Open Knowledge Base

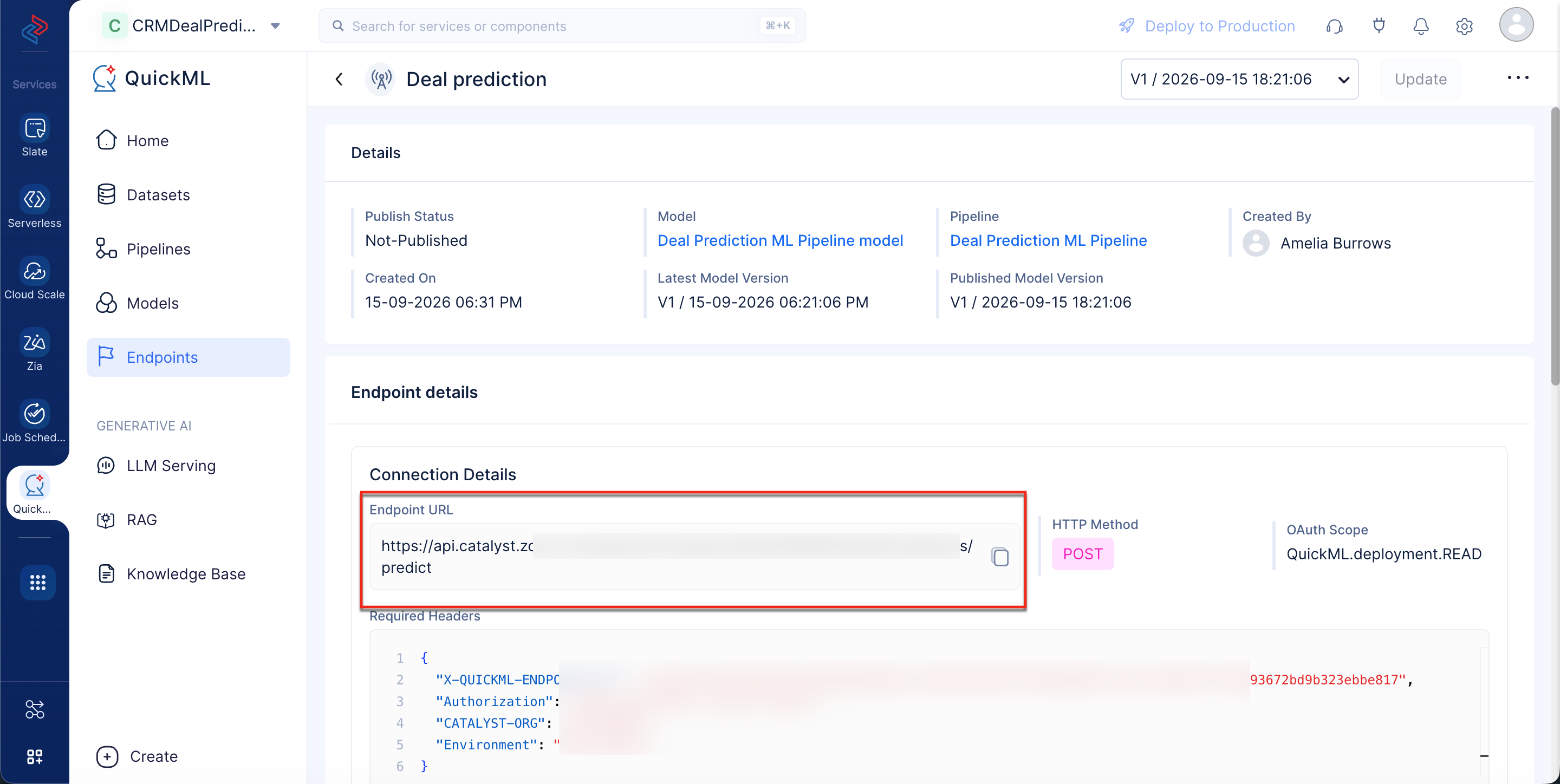[188, 574]
